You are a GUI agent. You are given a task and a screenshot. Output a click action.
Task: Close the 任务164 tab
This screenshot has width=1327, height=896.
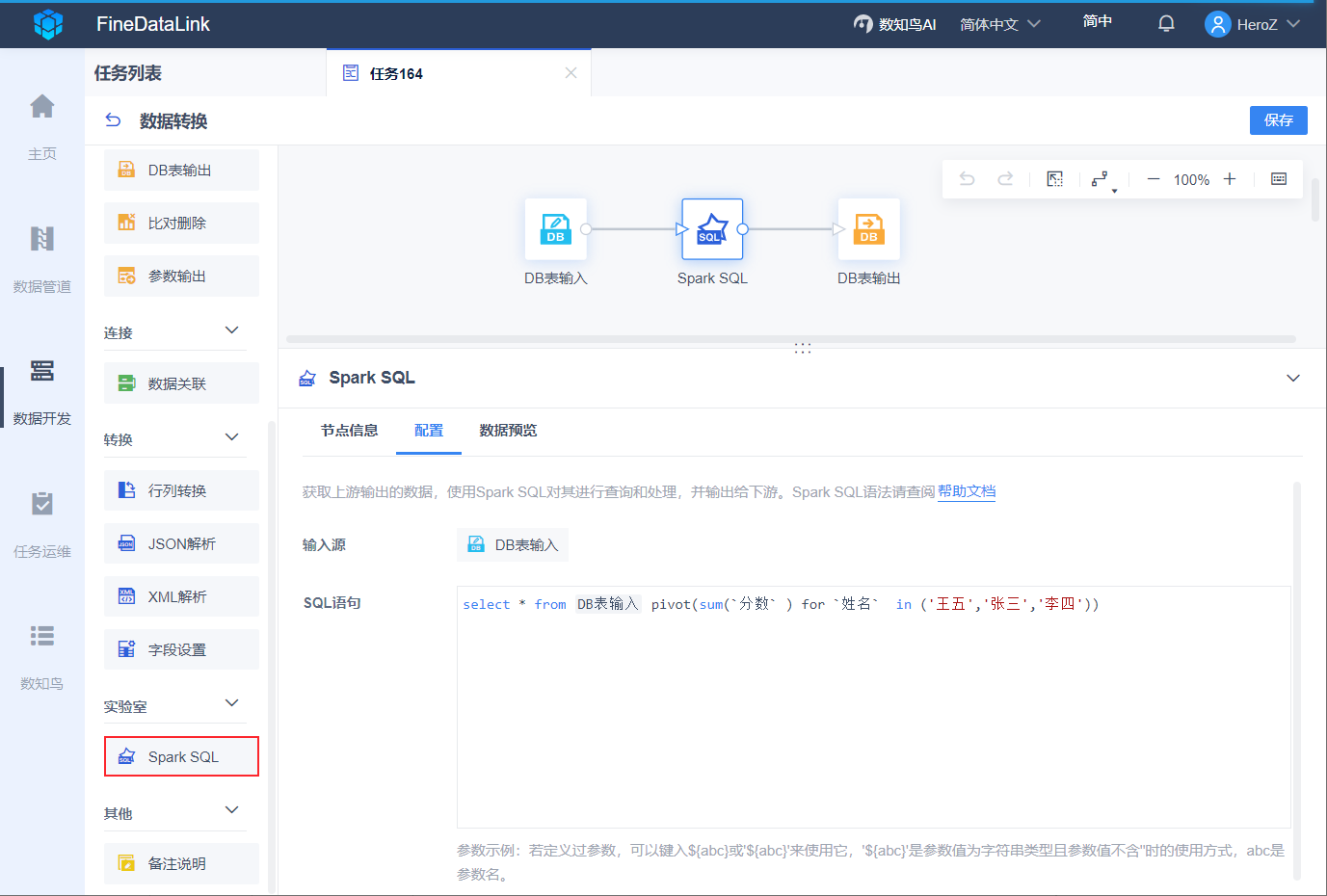(x=571, y=73)
